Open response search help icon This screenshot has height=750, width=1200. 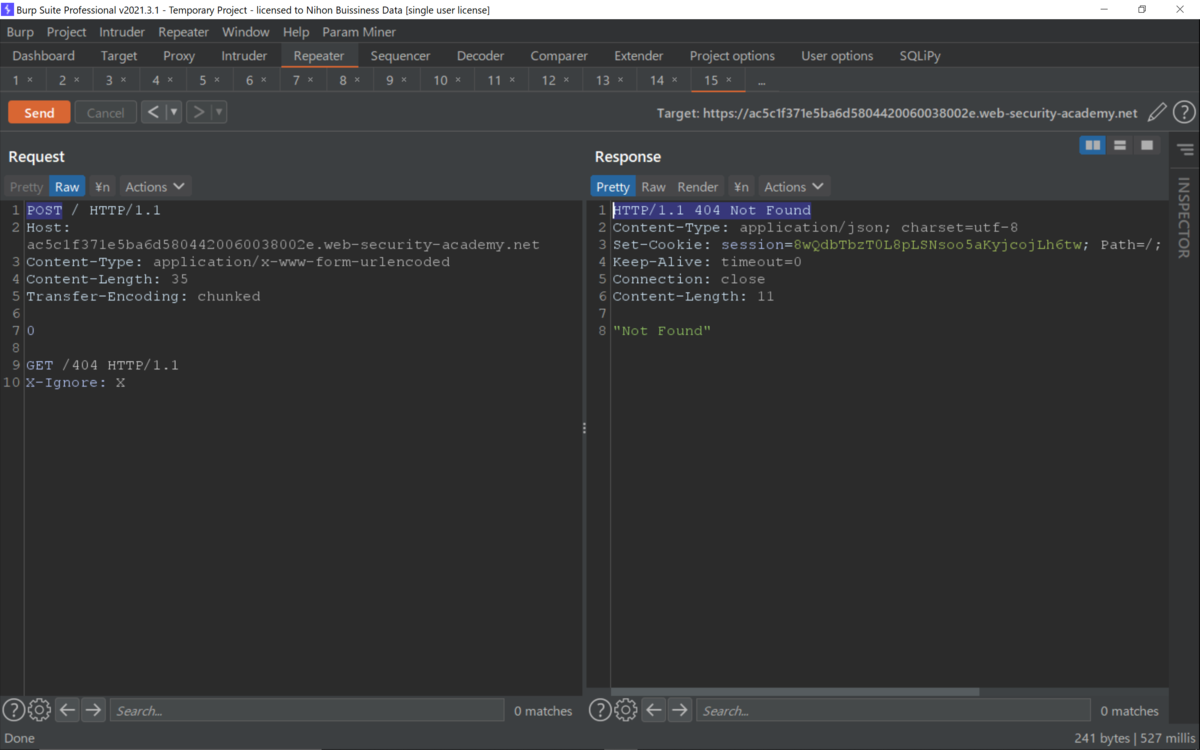click(599, 710)
